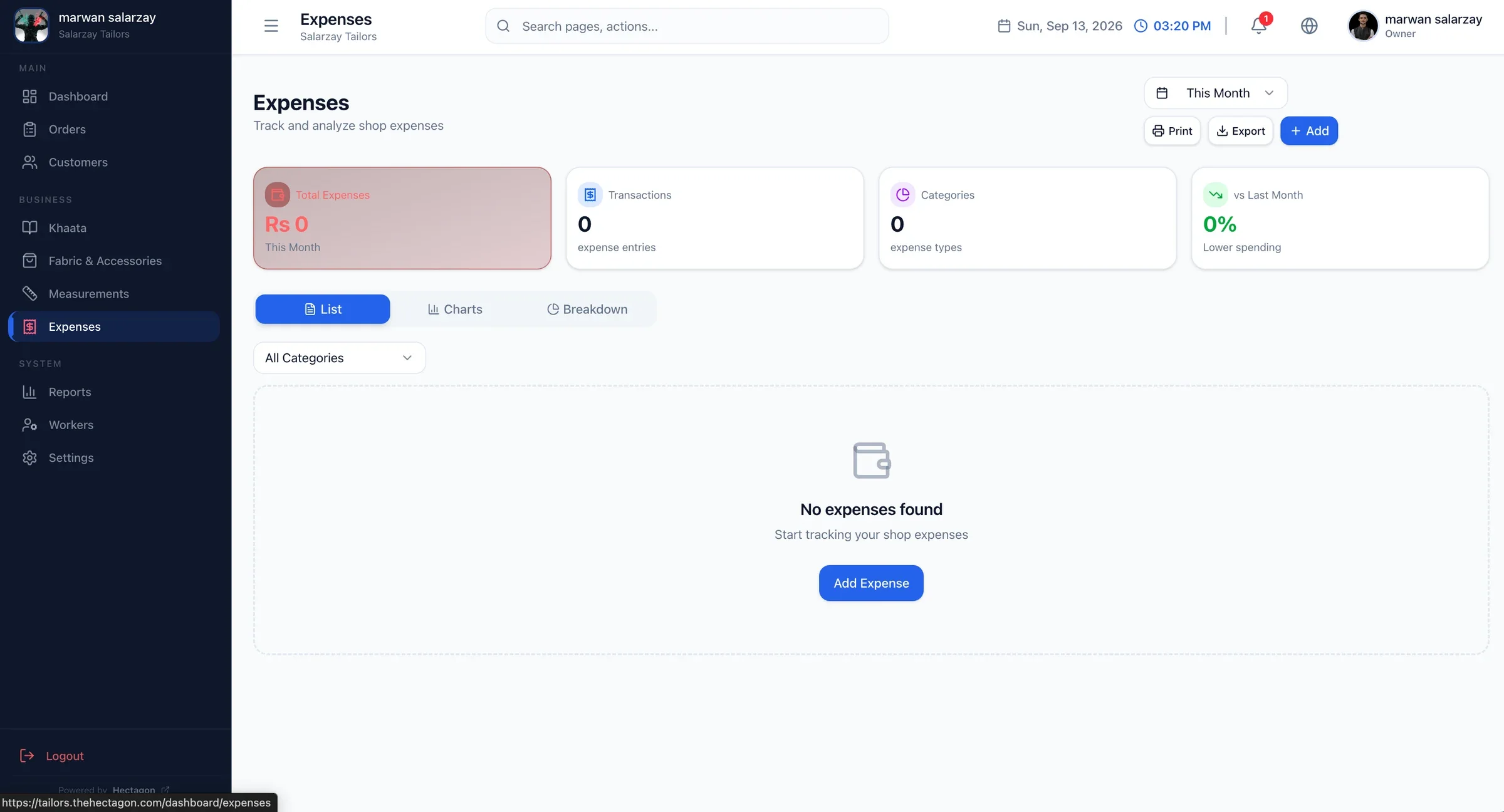
Task: Switch to the Charts tab
Action: click(455, 309)
